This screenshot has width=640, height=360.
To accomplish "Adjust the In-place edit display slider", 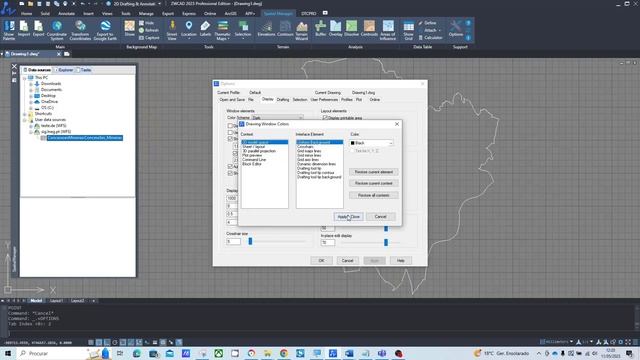I will (386, 242).
